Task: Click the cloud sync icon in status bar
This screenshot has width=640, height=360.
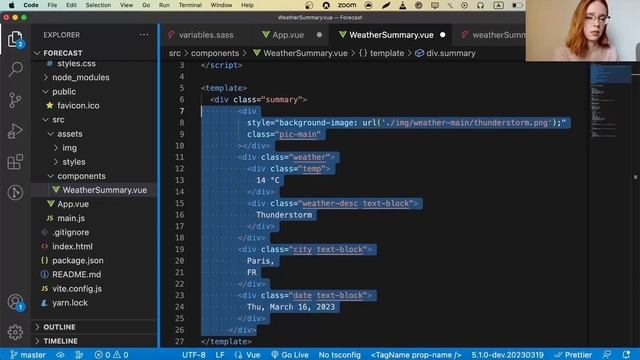Action: [60, 355]
